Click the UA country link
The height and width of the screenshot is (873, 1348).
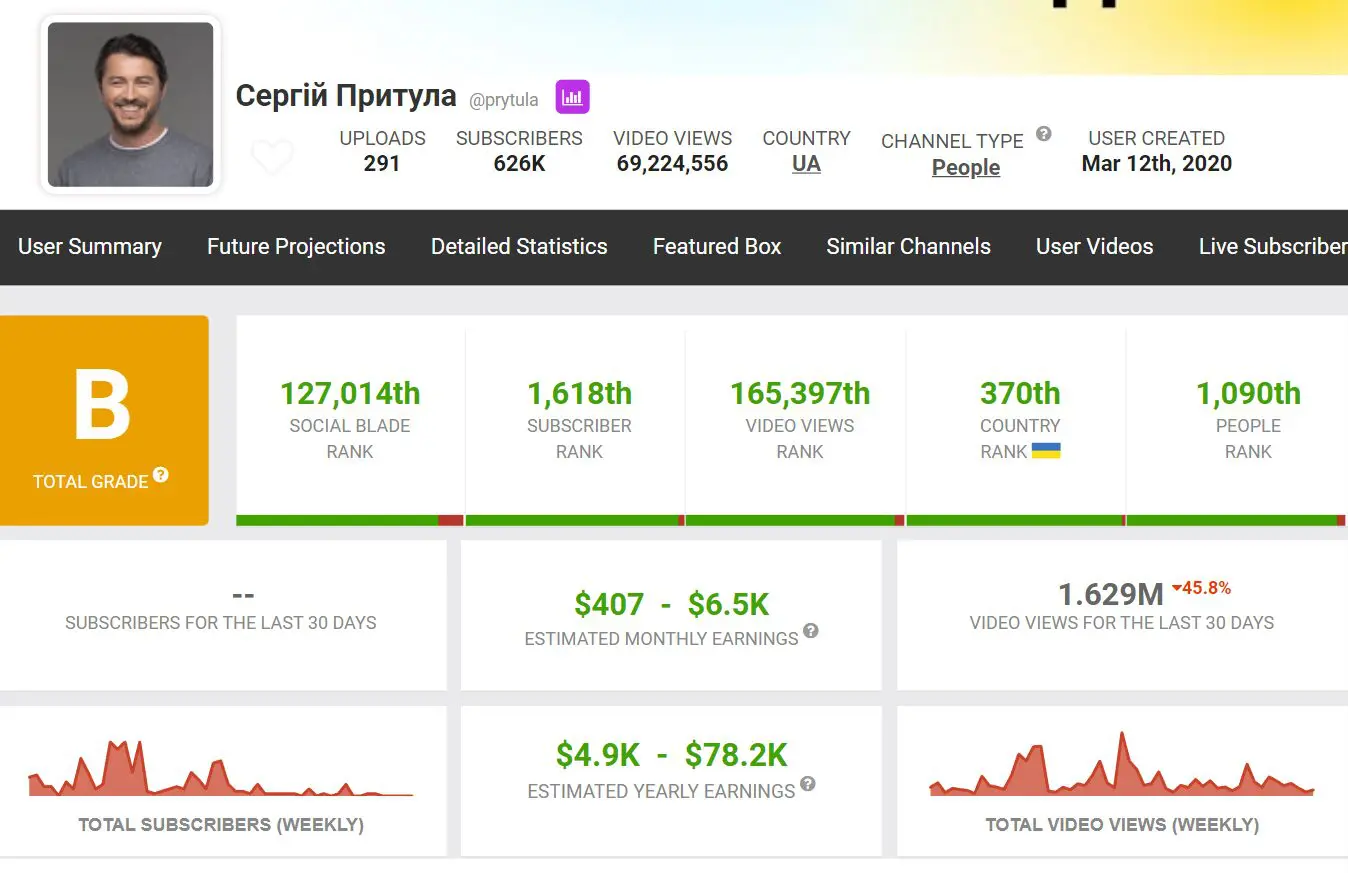[x=806, y=164]
